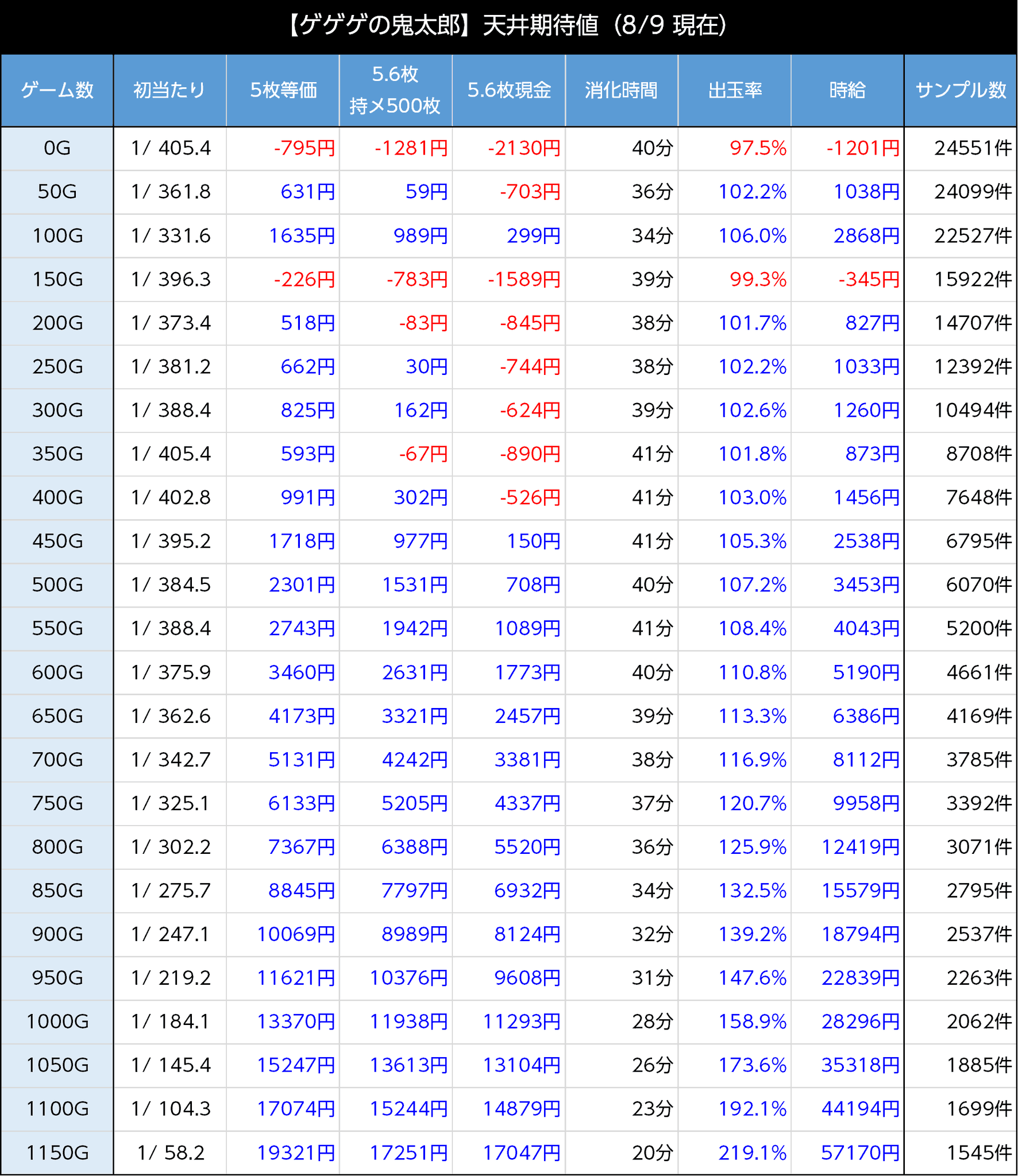The width and height of the screenshot is (1018, 1176).
Task: Click the 5.6枚現金 column header
Action: point(509,90)
